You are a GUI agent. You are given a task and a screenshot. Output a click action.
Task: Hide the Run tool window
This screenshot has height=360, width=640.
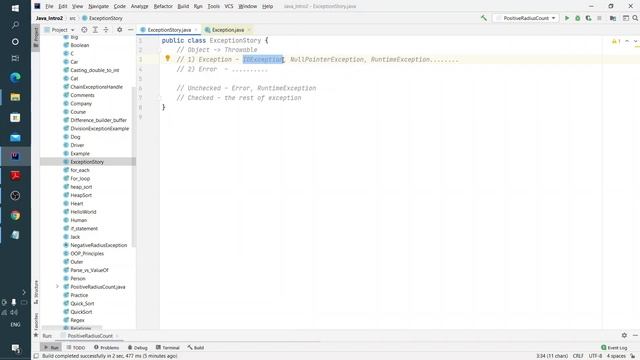click(635, 335)
